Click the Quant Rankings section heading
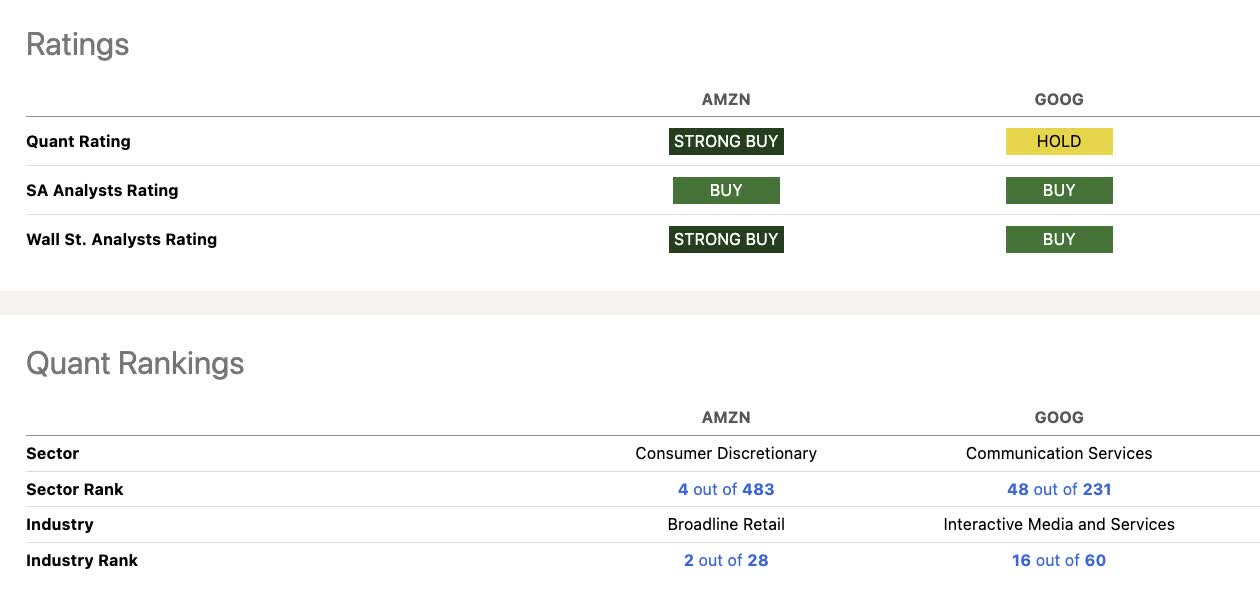Viewport: 1260px width, 604px height. pyautogui.click(x=135, y=363)
